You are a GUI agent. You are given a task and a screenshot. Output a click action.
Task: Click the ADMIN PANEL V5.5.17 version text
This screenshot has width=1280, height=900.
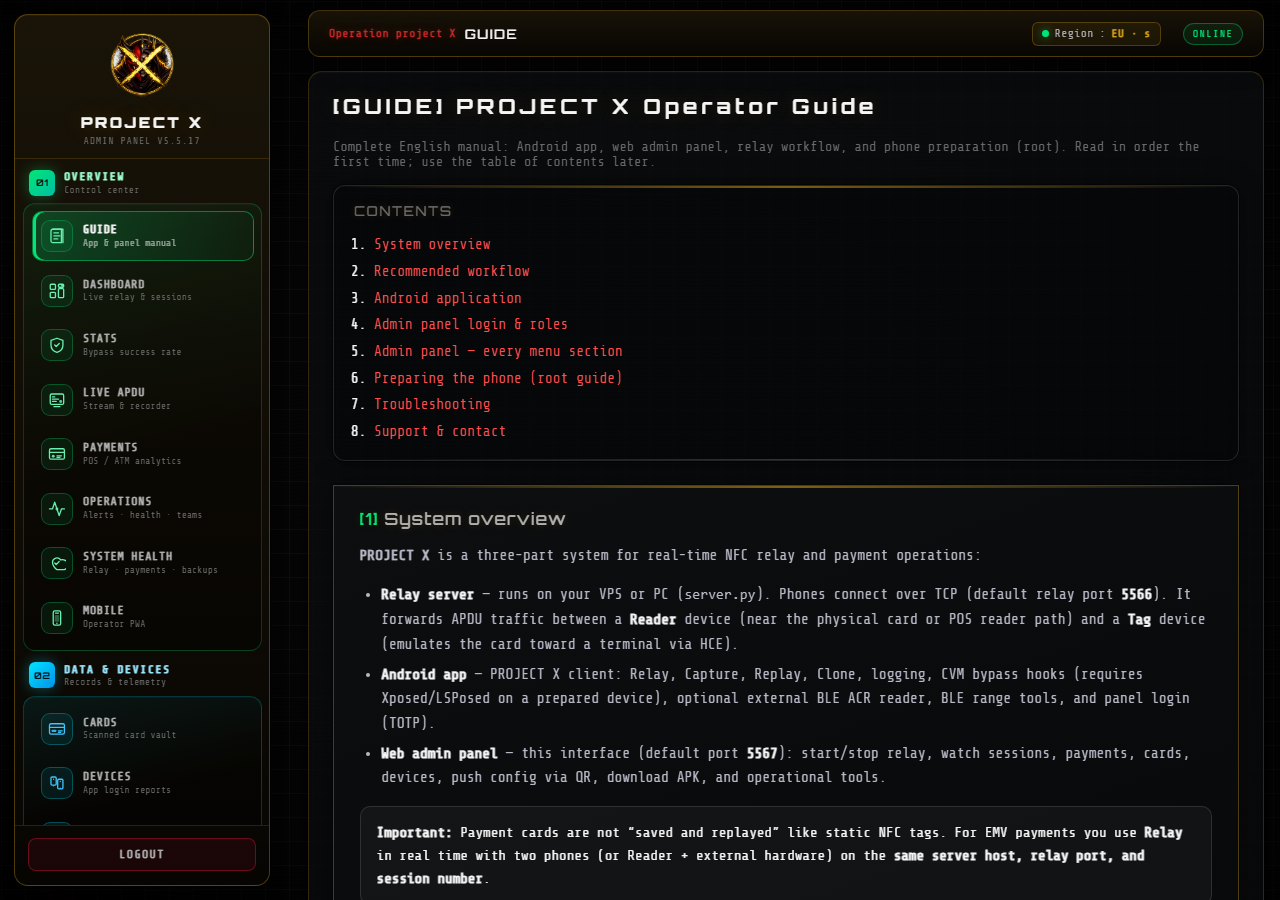(x=142, y=141)
